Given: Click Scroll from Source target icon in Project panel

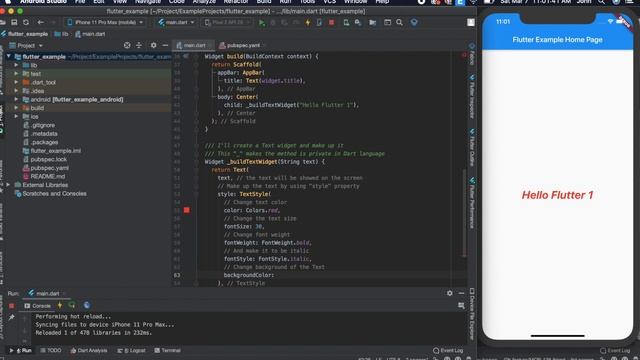Looking at the screenshot, I should [127, 45].
